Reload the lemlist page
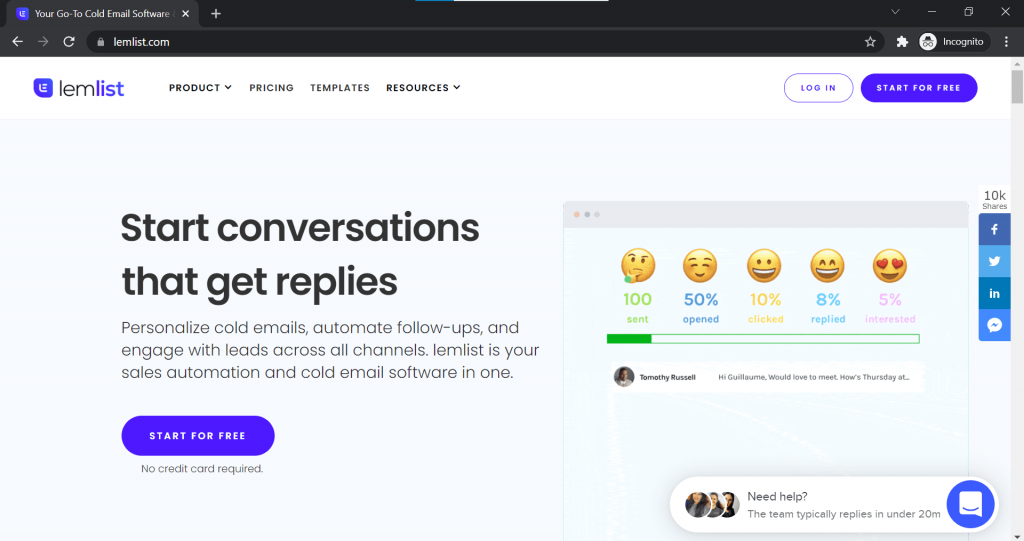1024x541 pixels. coord(69,42)
